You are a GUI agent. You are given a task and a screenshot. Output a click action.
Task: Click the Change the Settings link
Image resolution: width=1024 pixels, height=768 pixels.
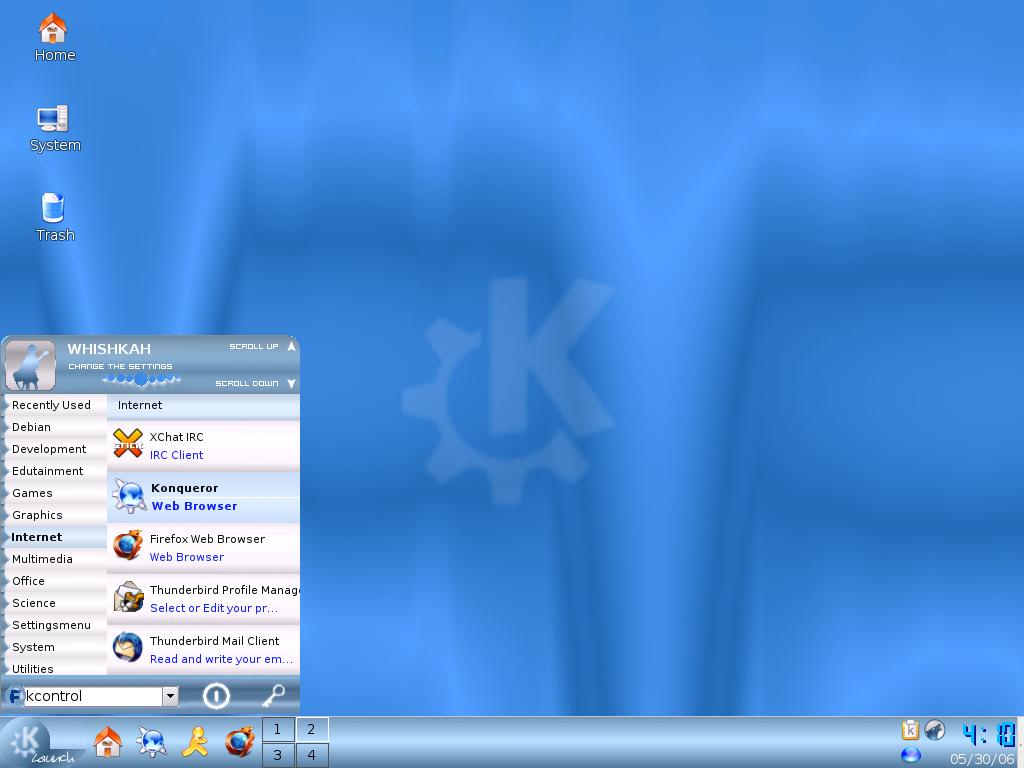120,366
